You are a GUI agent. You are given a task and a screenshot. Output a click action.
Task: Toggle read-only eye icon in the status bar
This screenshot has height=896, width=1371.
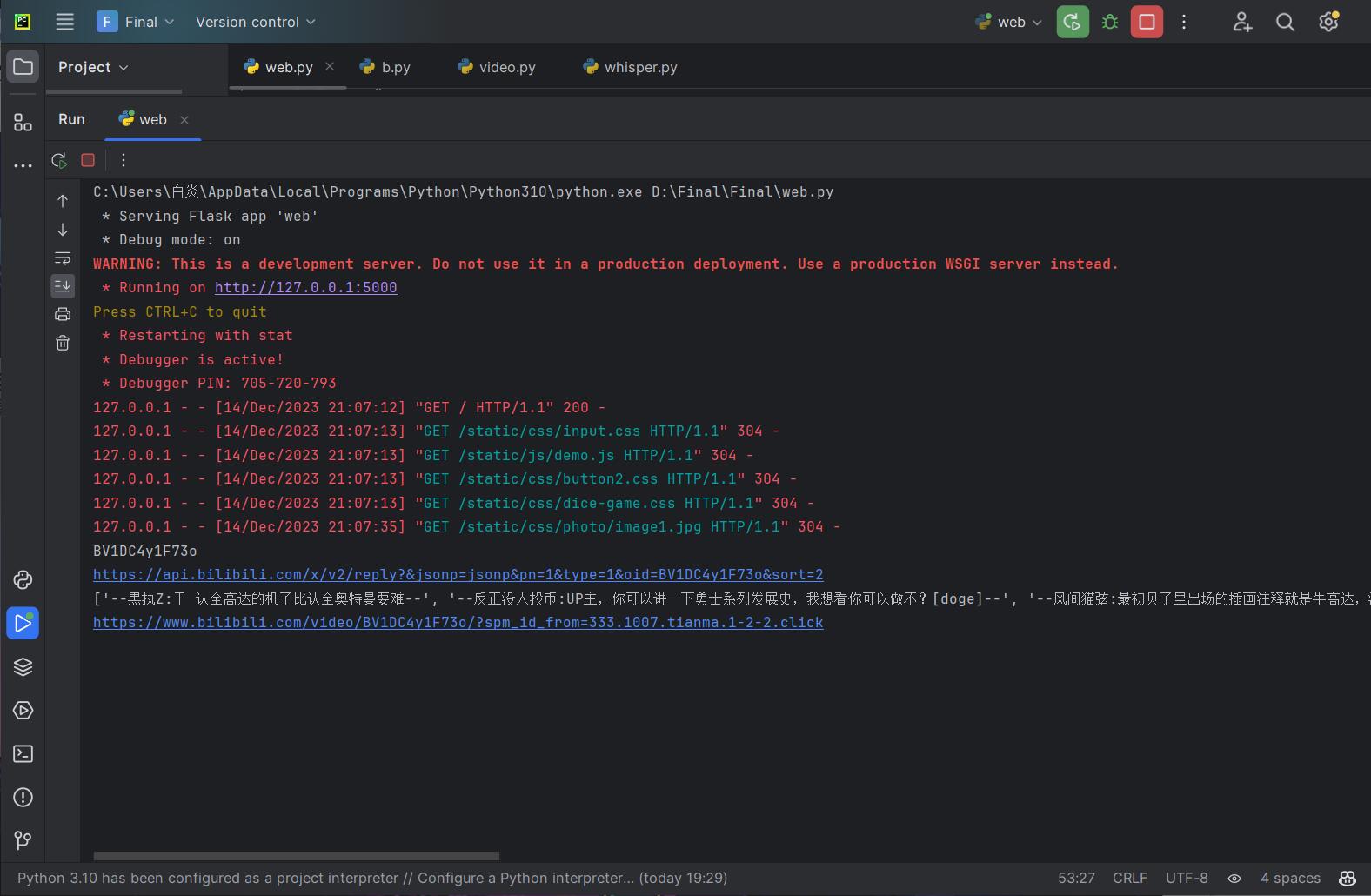1234,879
